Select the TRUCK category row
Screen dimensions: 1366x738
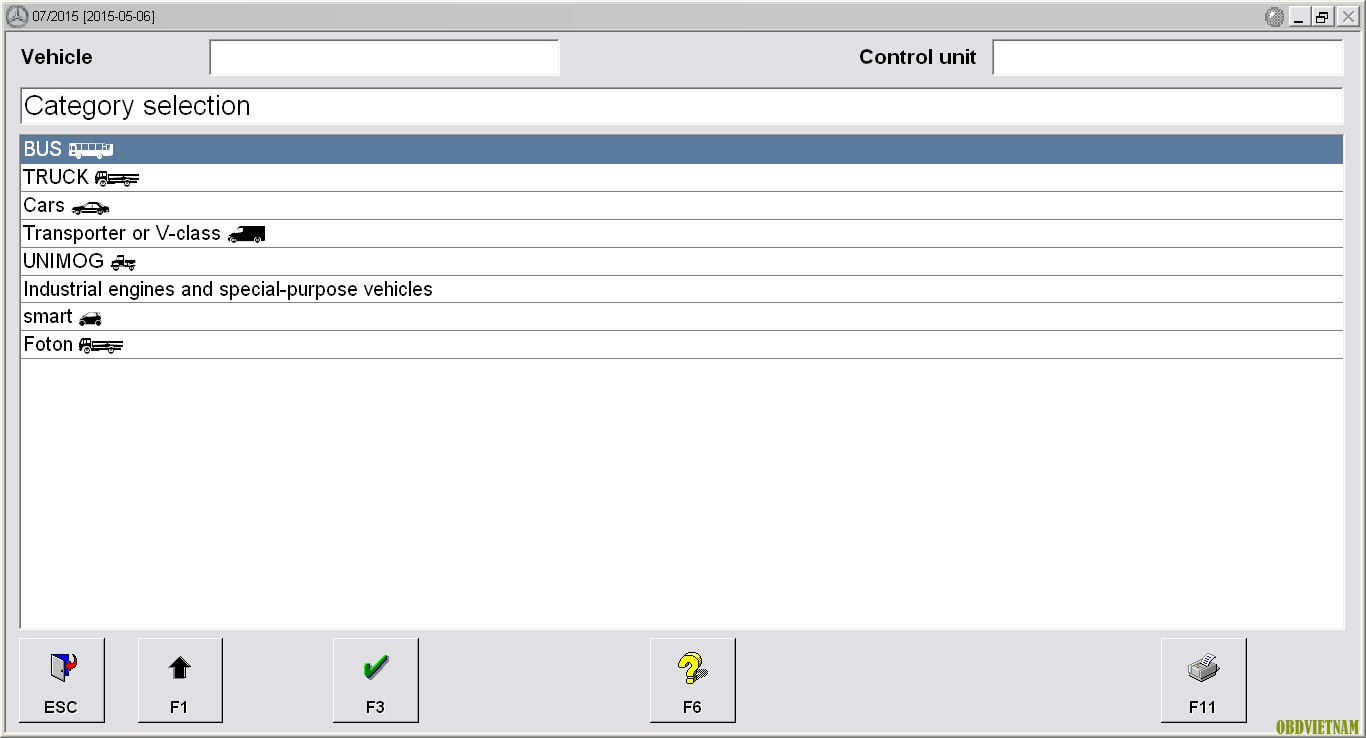pos(681,178)
